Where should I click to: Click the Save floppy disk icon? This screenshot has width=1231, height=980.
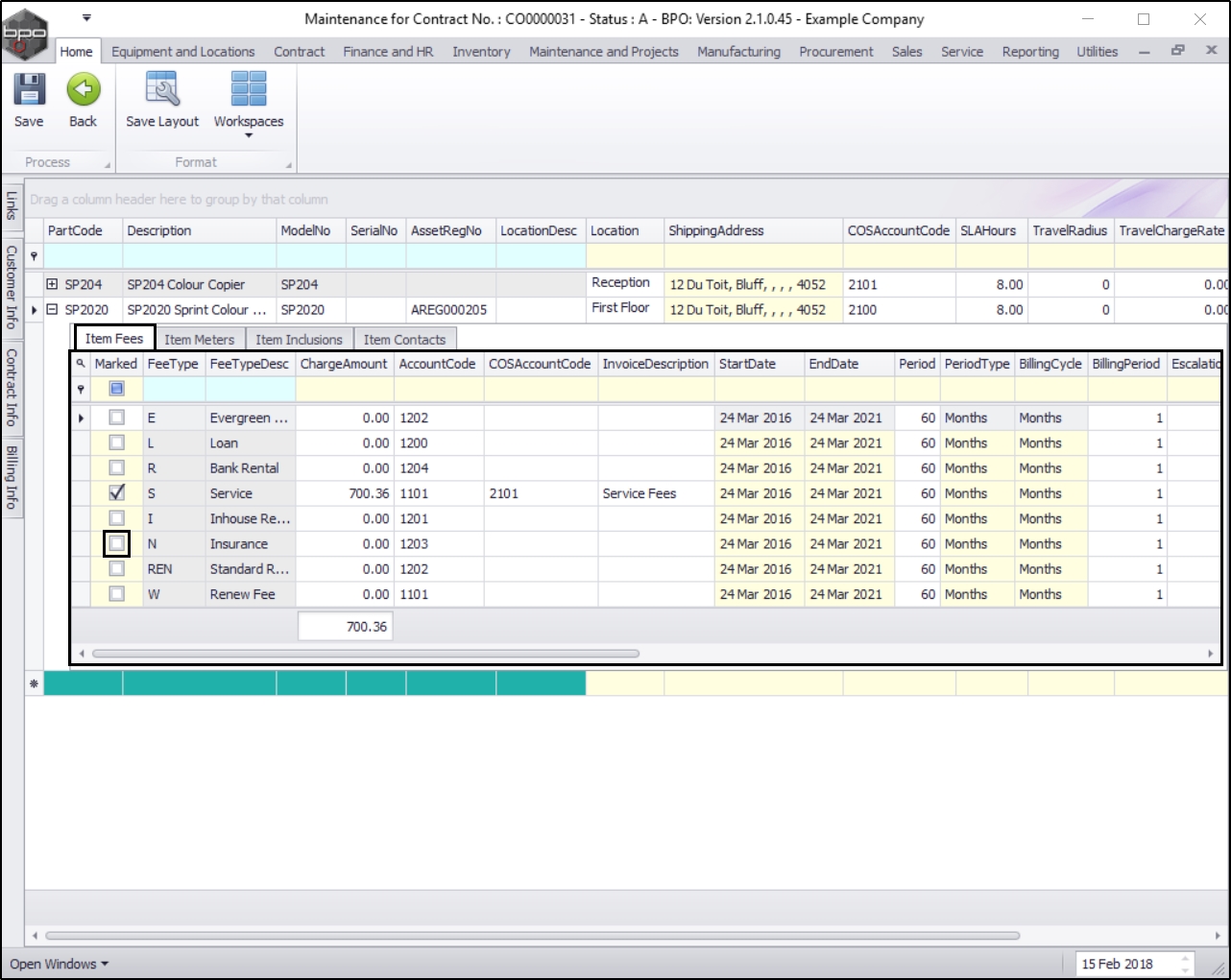(29, 90)
